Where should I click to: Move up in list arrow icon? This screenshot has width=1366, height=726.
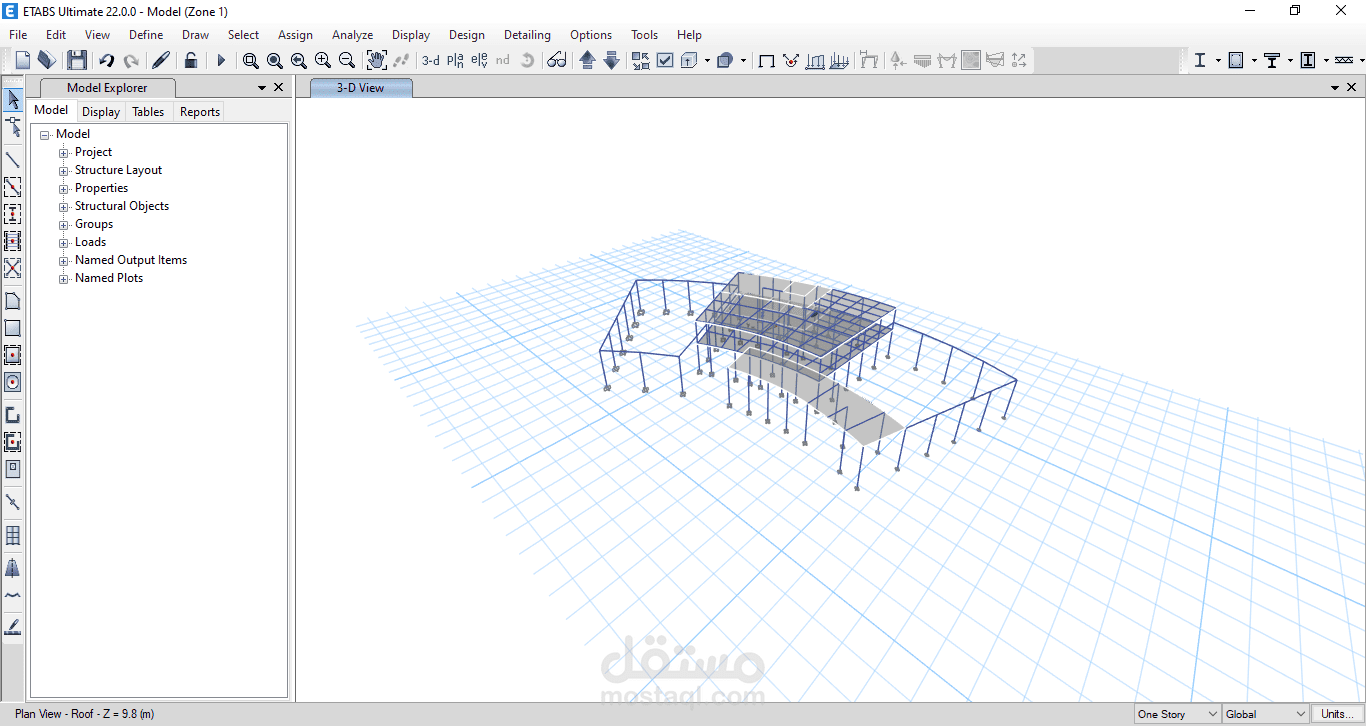pos(587,60)
